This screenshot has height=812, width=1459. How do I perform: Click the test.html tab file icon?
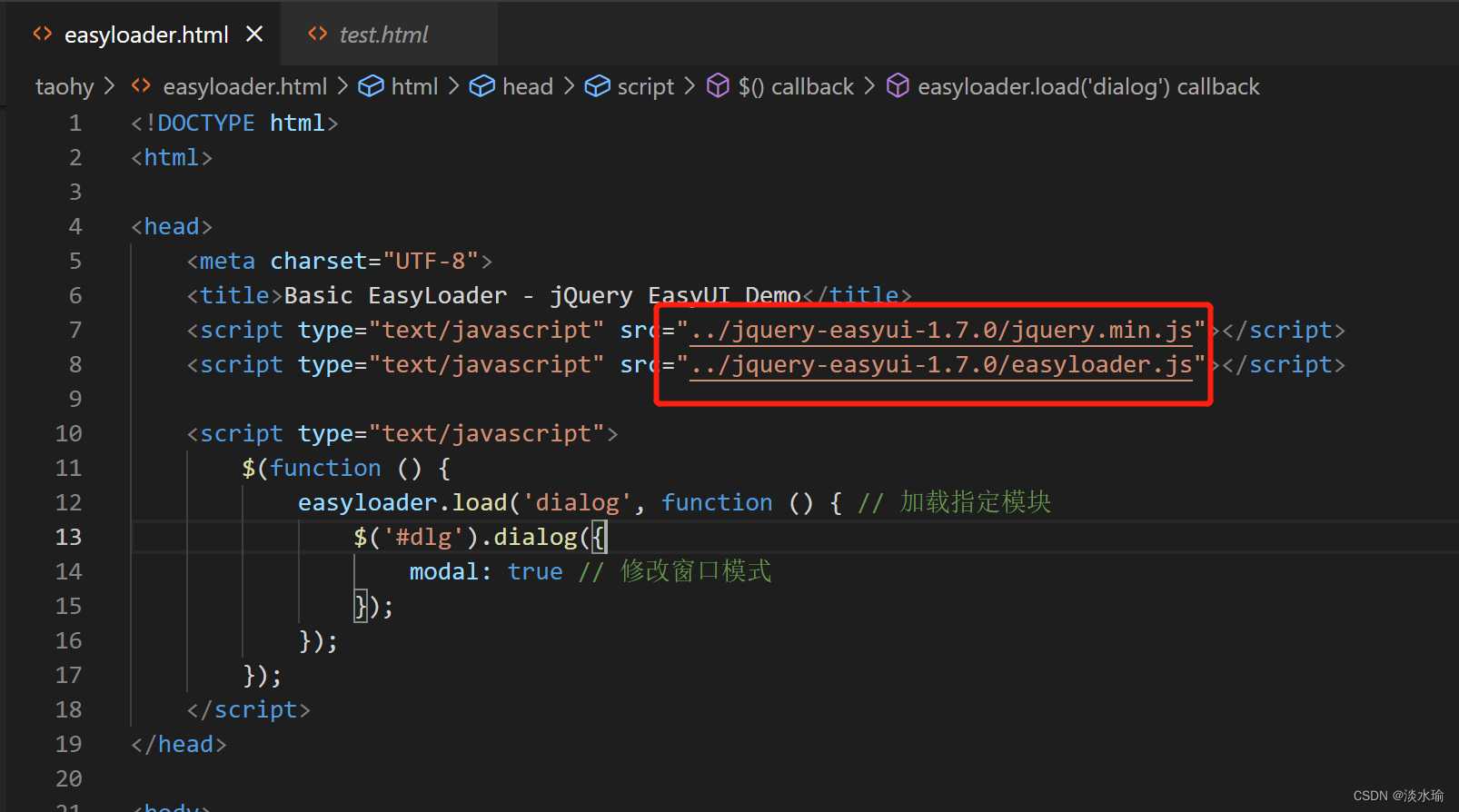[317, 34]
